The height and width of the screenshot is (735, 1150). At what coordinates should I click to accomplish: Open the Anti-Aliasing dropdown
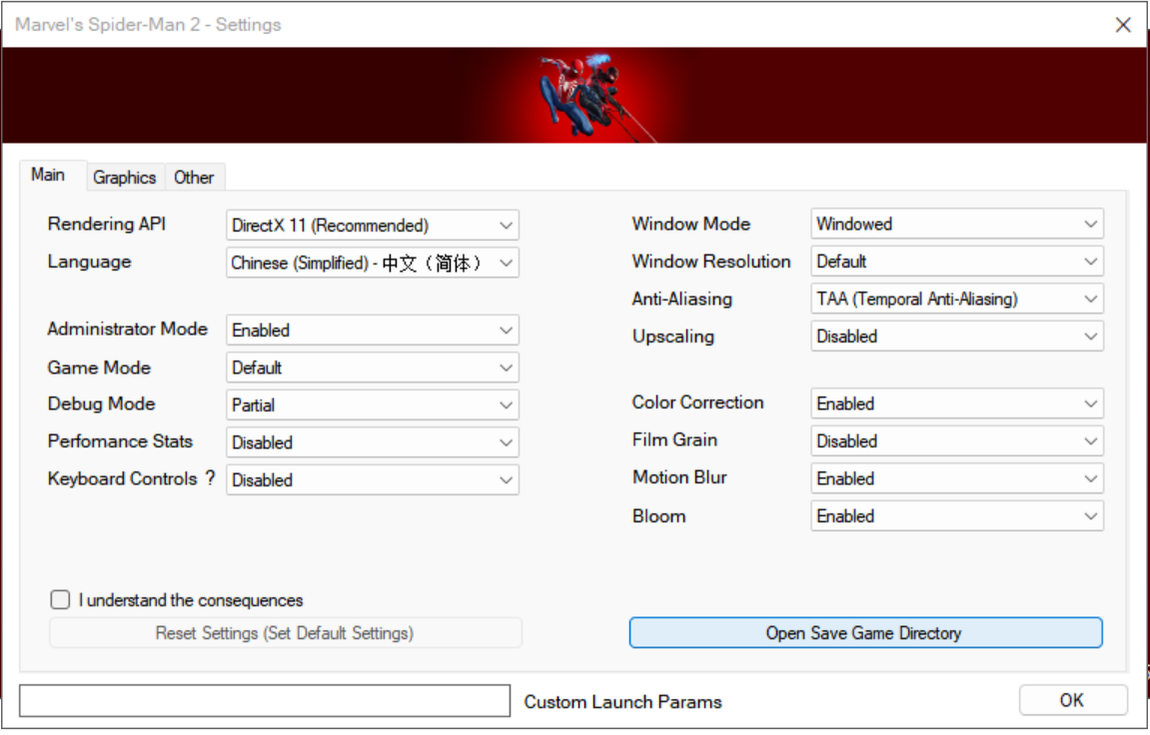(957, 299)
